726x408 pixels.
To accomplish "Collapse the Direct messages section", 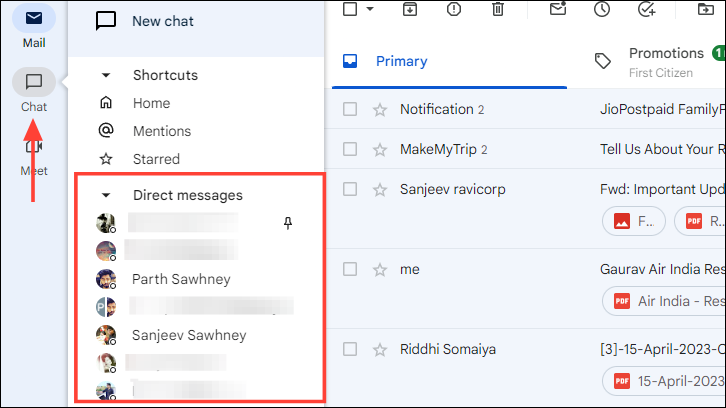I will (x=106, y=195).
